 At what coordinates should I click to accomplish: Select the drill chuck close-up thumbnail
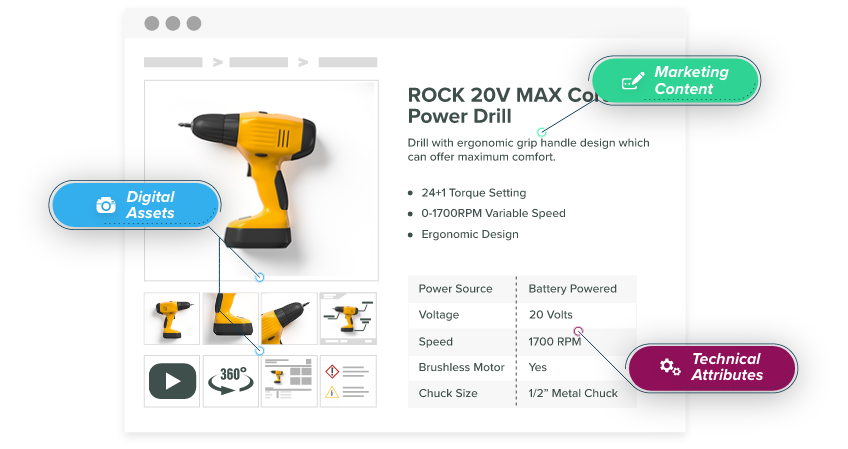(289, 319)
